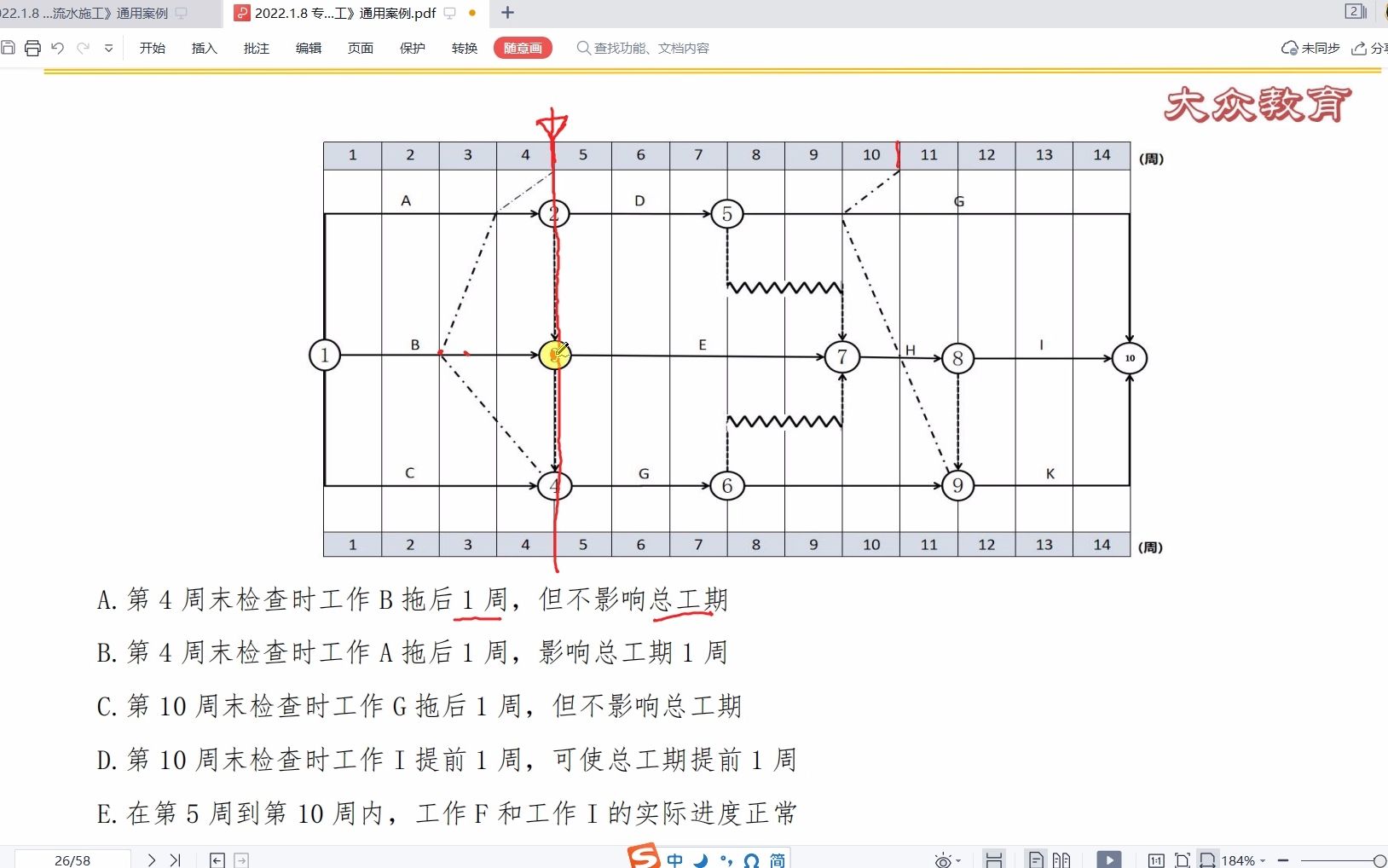Select the two-page view icon
Viewport: 1388px width, 868px height.
[1061, 859]
